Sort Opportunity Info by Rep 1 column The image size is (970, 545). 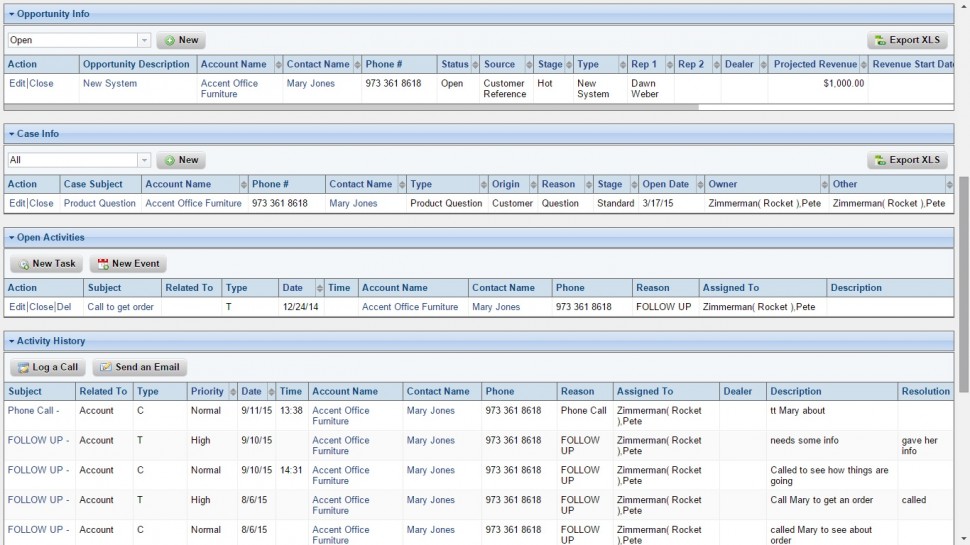pos(669,64)
